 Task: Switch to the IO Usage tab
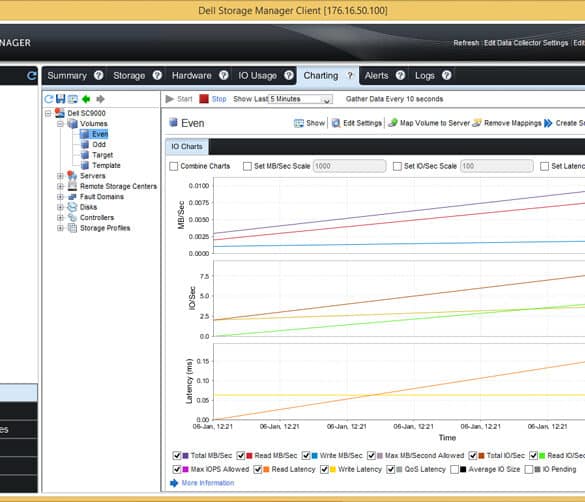pos(257,75)
